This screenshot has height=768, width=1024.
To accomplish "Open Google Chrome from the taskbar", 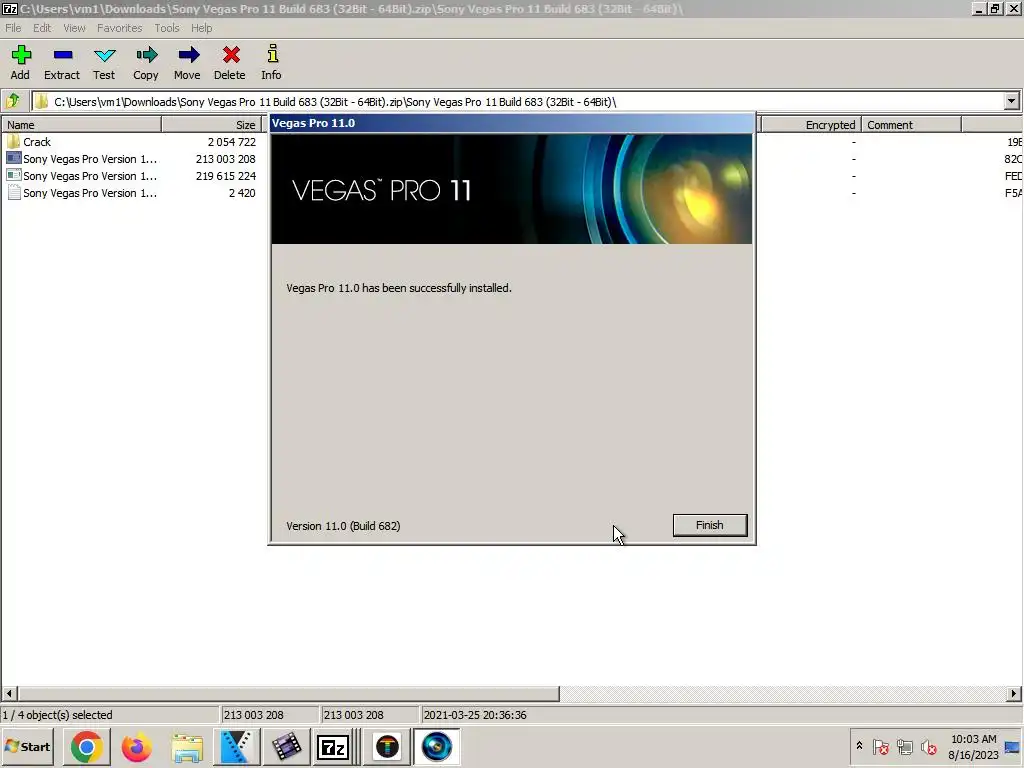I will 86,747.
